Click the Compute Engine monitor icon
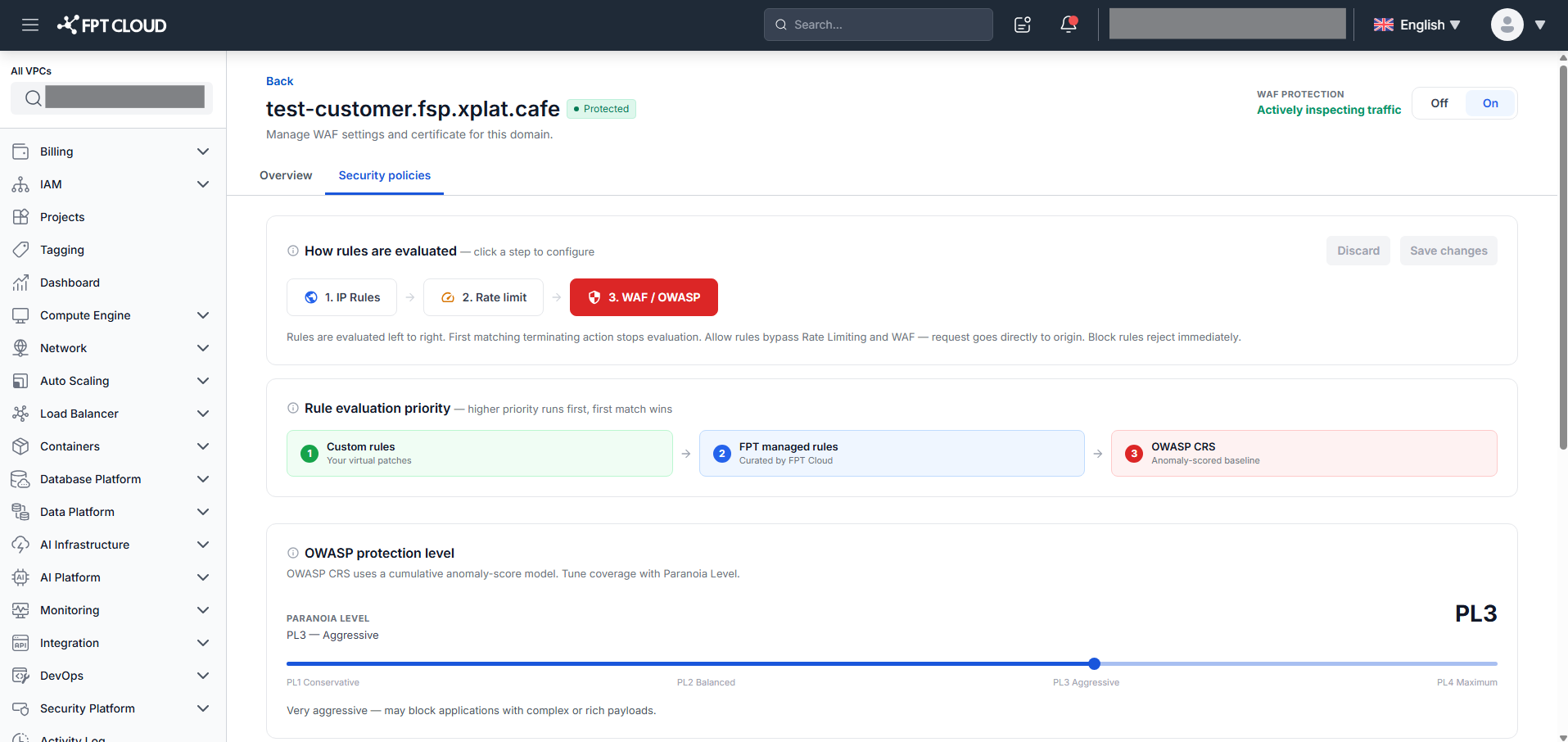The height and width of the screenshot is (742, 1568). pos(20,315)
